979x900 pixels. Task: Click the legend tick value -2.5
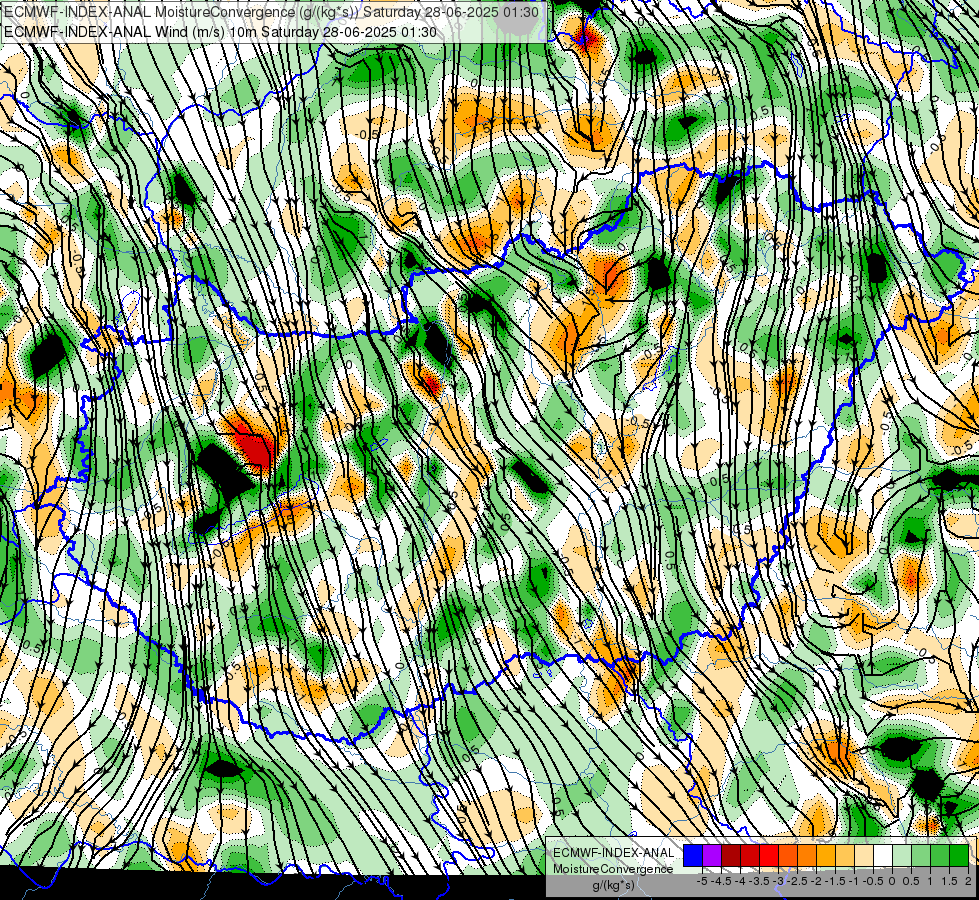point(797,881)
